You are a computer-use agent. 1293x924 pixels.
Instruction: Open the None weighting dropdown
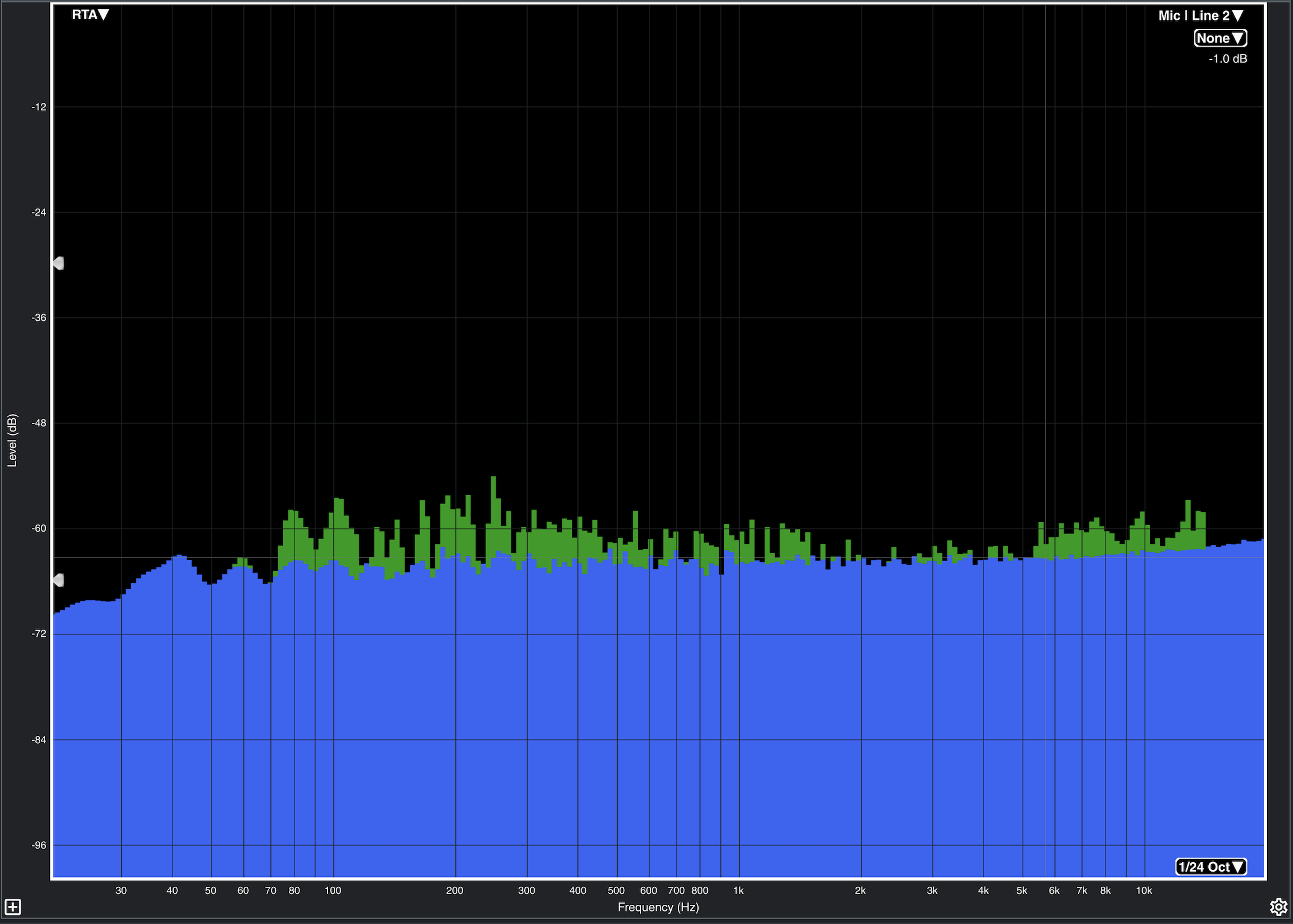tap(1220, 38)
